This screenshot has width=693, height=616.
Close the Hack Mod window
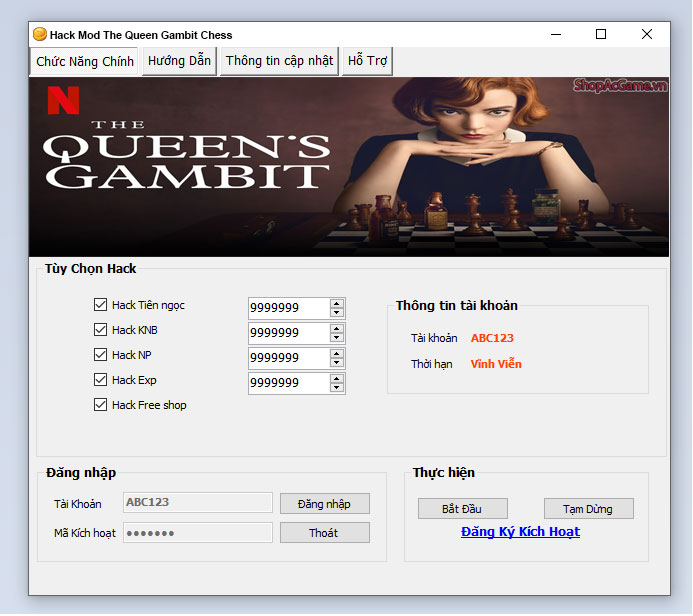tap(647, 34)
